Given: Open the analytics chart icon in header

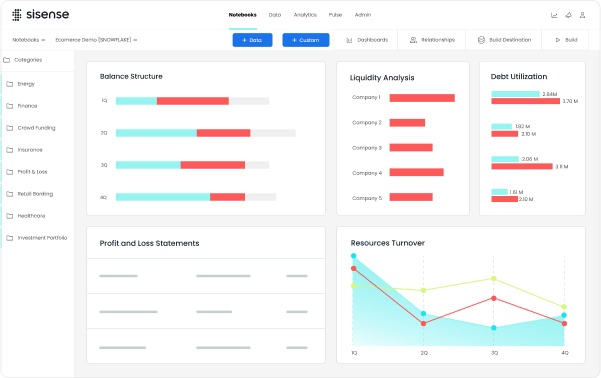Looking at the screenshot, I should pos(554,15).
